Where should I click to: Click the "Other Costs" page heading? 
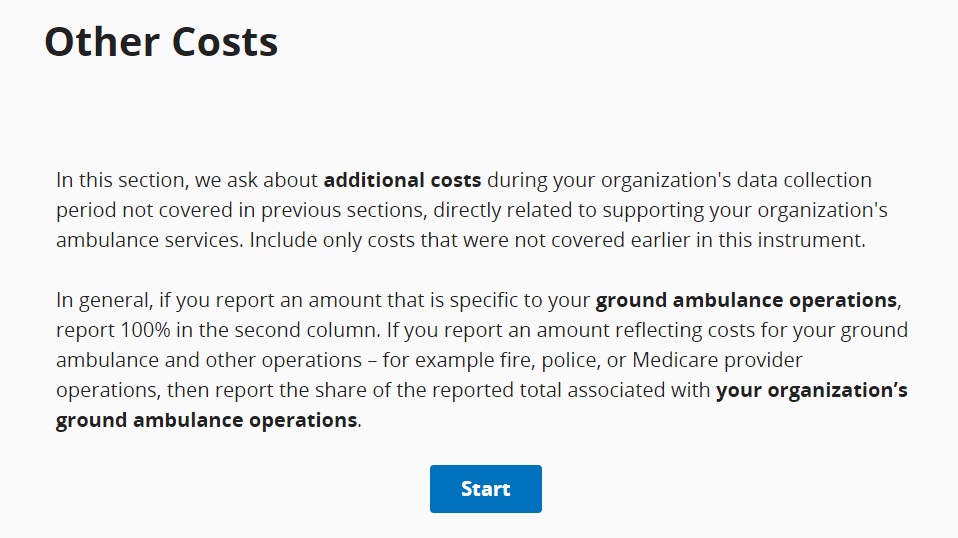(161, 42)
